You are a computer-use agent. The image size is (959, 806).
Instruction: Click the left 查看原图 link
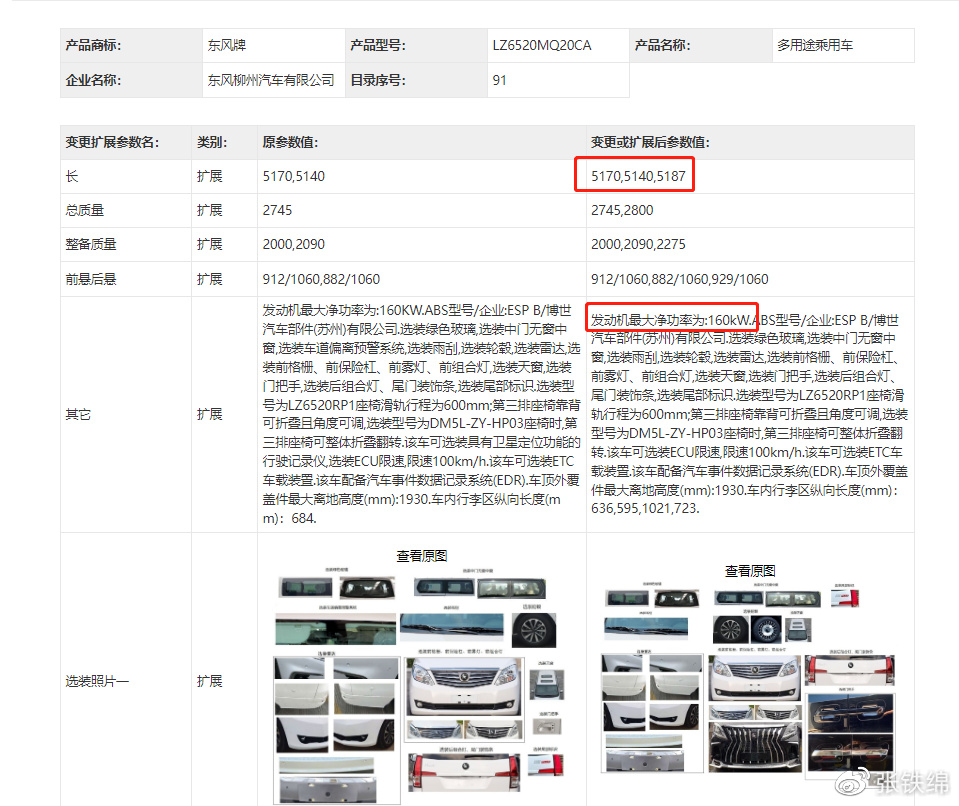point(421,556)
